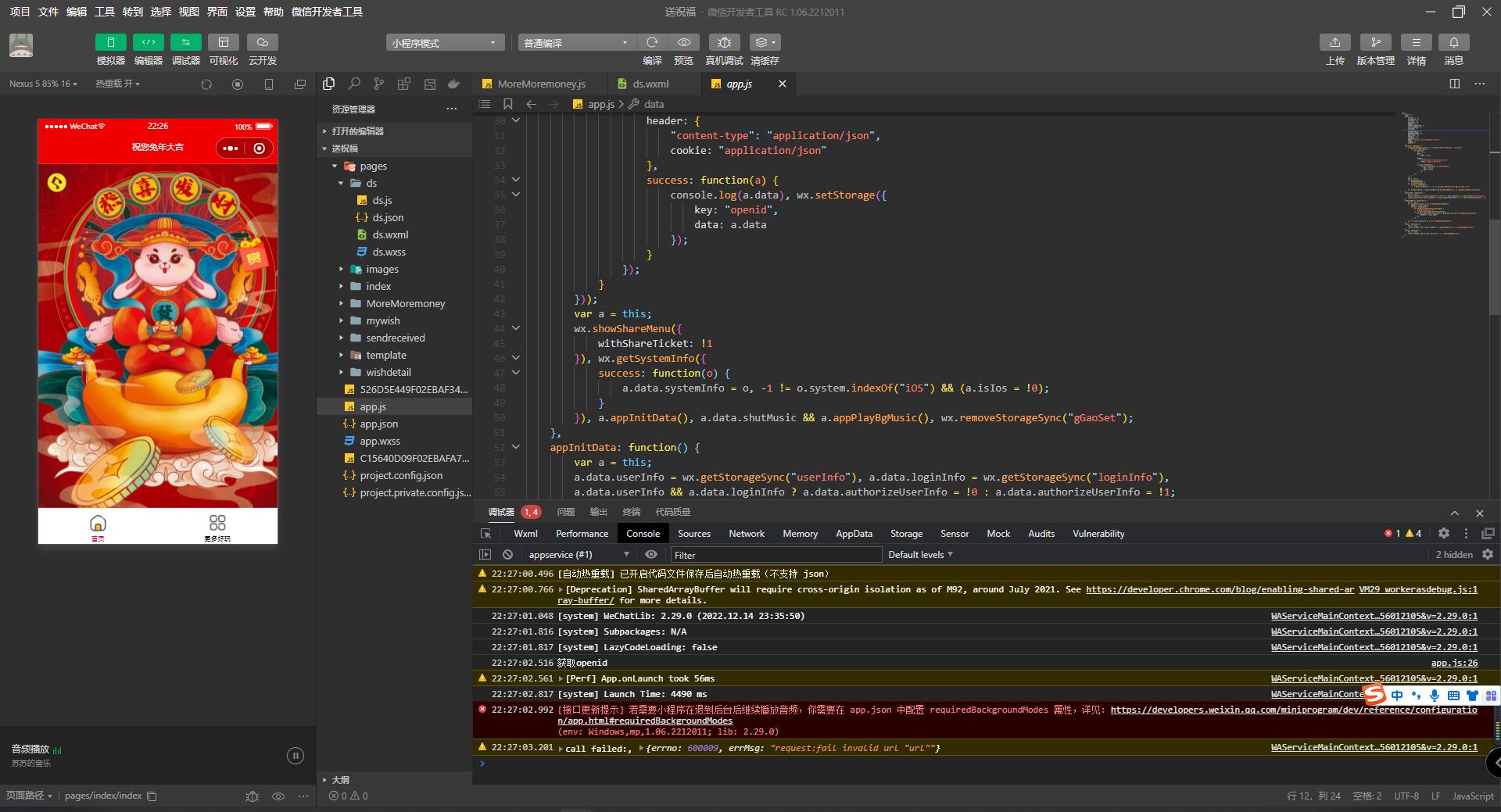
Task: Click the split editor icon
Action: [x=1454, y=84]
